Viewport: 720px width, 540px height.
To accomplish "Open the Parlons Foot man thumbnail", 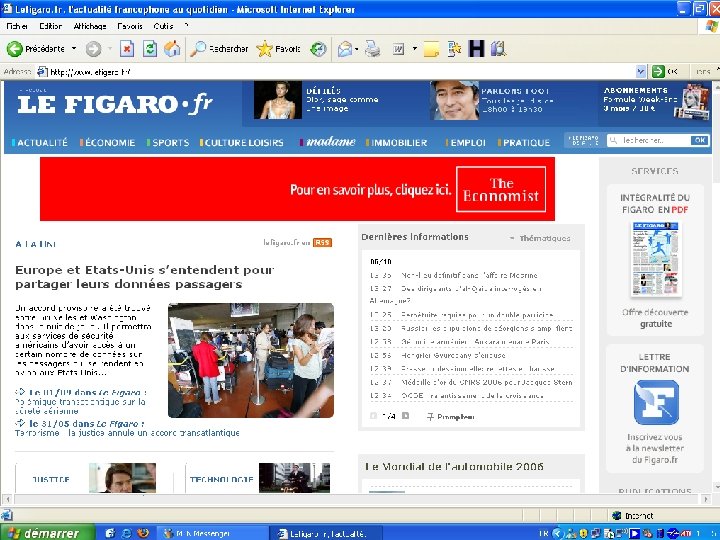I will pyautogui.click(x=455, y=100).
